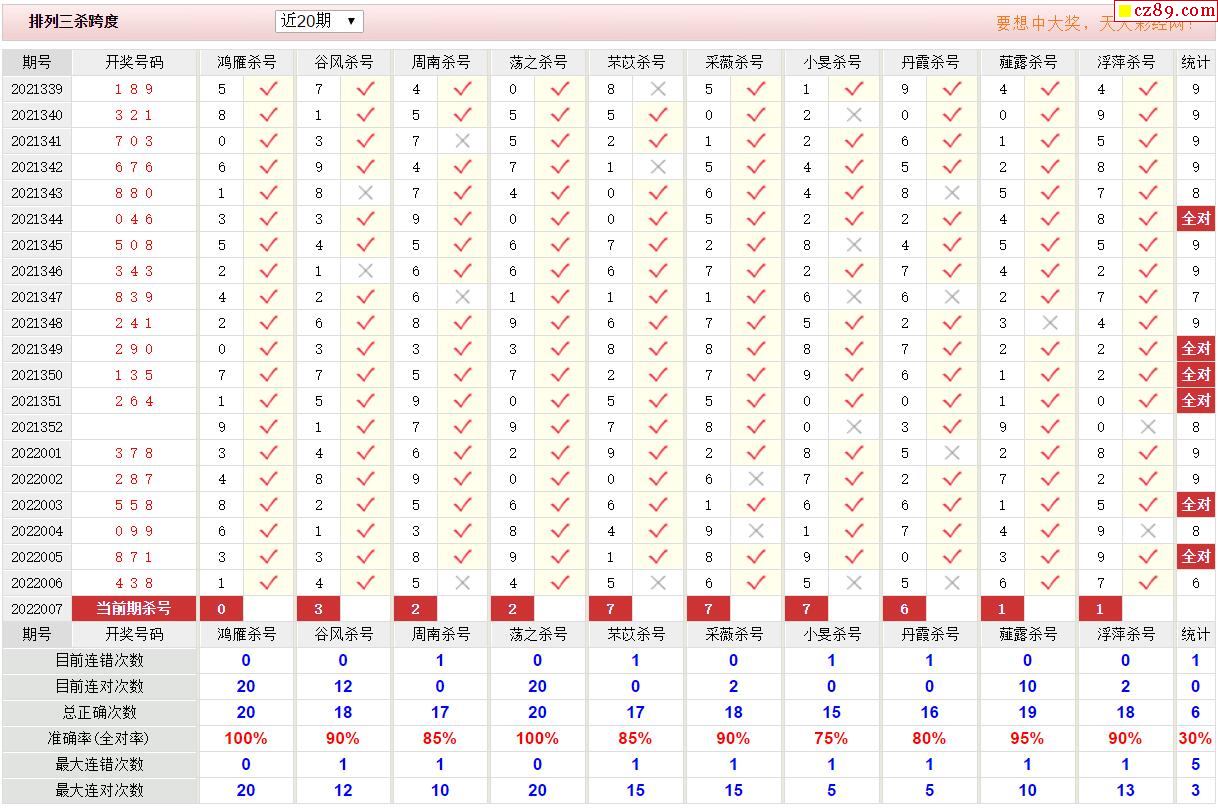Click winning numbers 0 4 6
The width and height of the screenshot is (1218, 808).
pyautogui.click(x=134, y=219)
